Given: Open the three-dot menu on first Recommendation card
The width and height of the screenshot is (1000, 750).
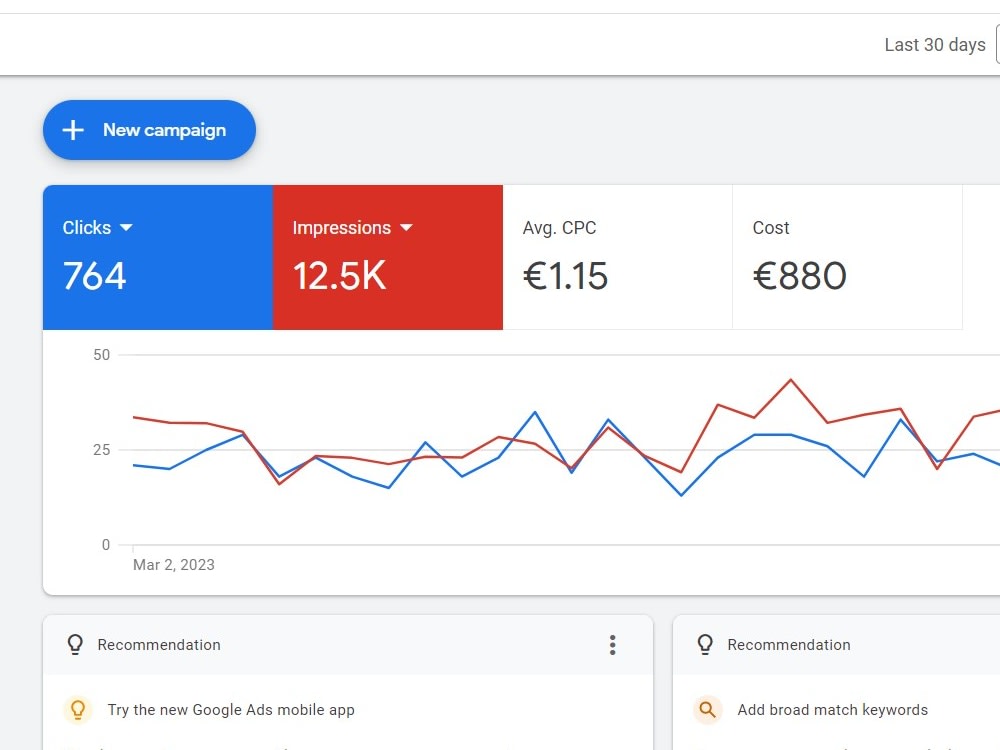Looking at the screenshot, I should 612,645.
